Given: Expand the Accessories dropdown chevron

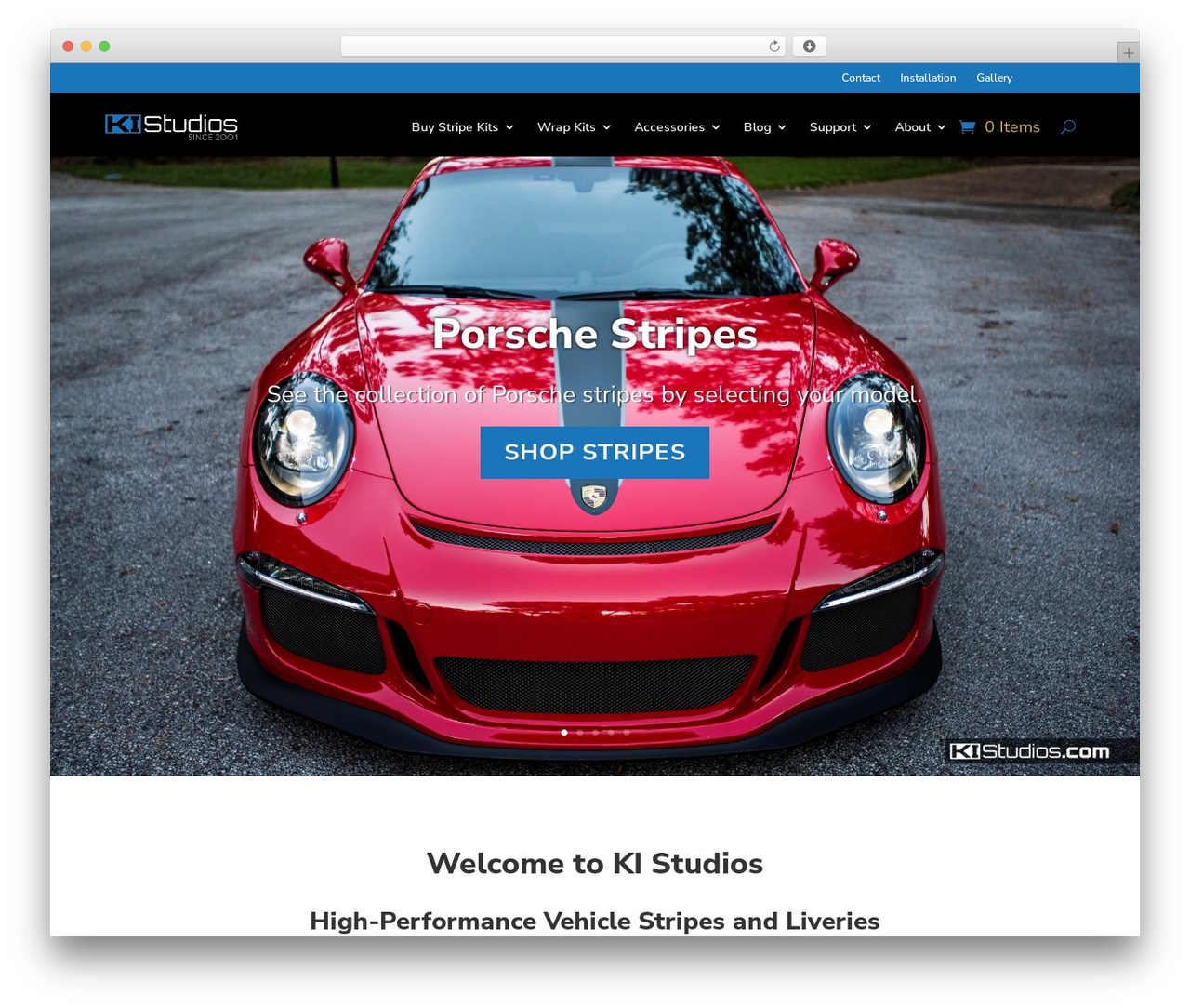Looking at the screenshot, I should 716,127.
